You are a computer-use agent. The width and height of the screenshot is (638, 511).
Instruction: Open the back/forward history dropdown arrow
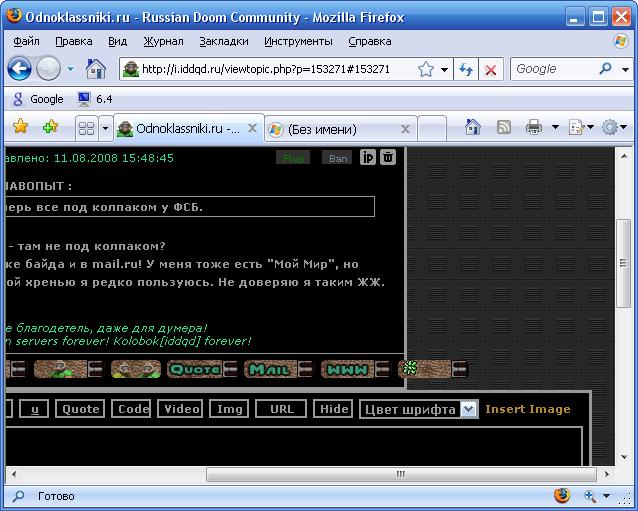click(71, 69)
